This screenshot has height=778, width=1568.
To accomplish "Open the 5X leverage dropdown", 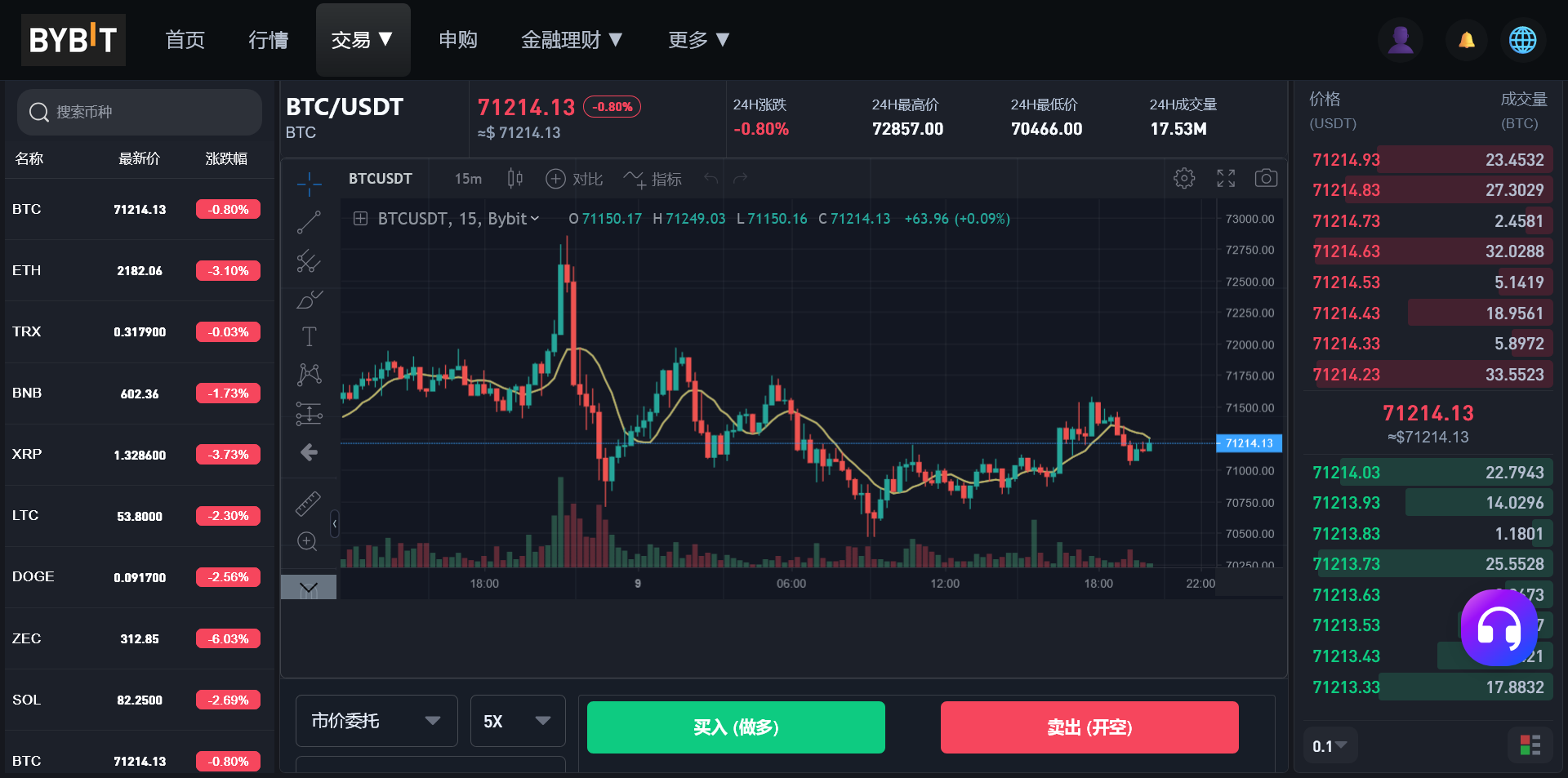I will (518, 721).
